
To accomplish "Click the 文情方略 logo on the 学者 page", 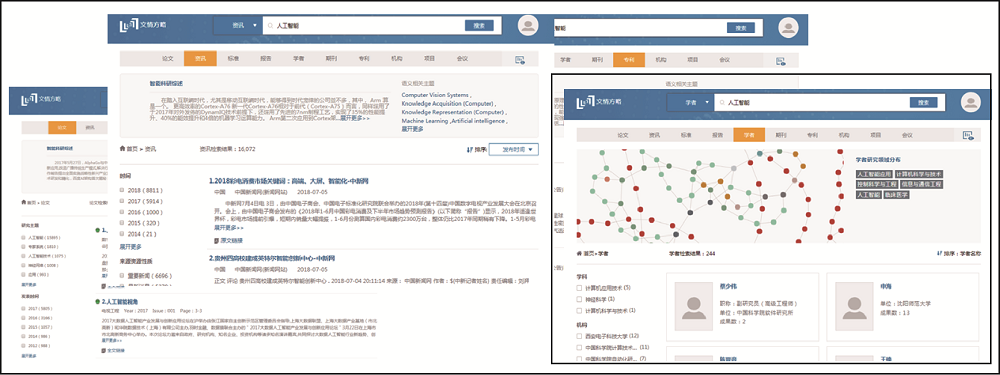I will (x=598, y=102).
